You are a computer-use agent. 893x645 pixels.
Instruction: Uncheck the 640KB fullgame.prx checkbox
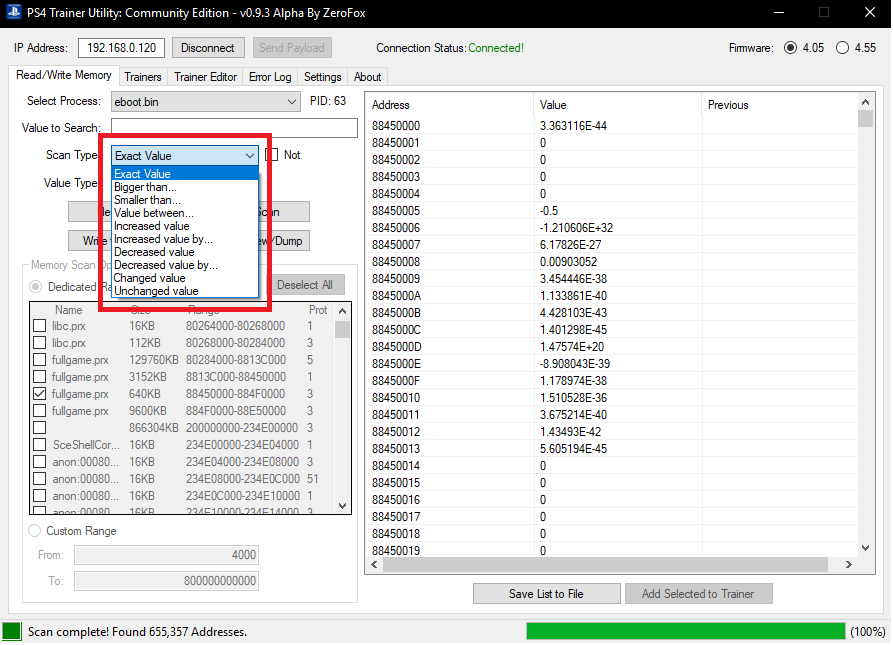[x=39, y=394]
